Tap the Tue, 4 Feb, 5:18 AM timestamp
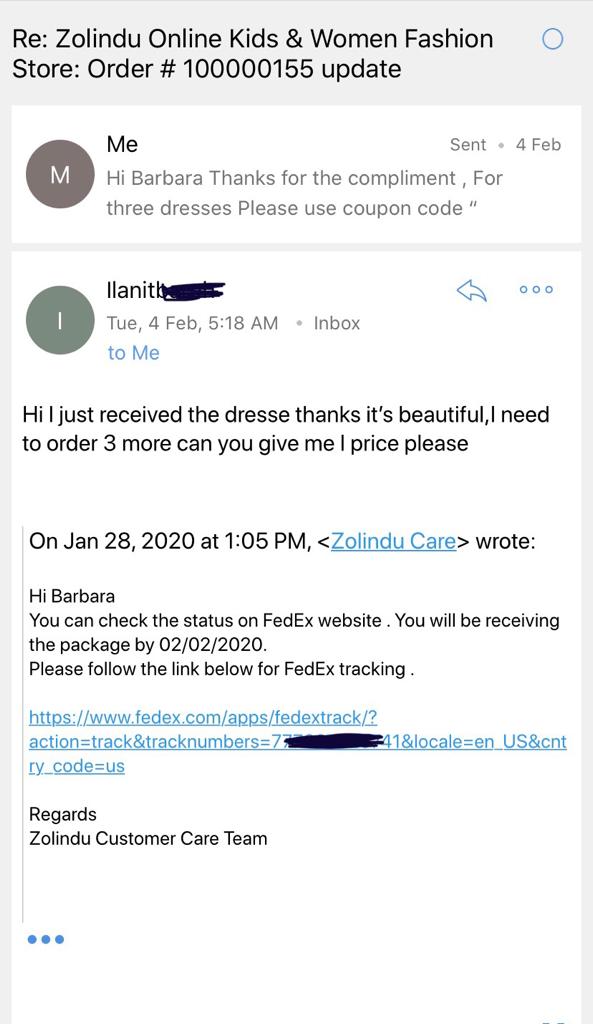Screen dimensions: 593x1024 coord(192,323)
